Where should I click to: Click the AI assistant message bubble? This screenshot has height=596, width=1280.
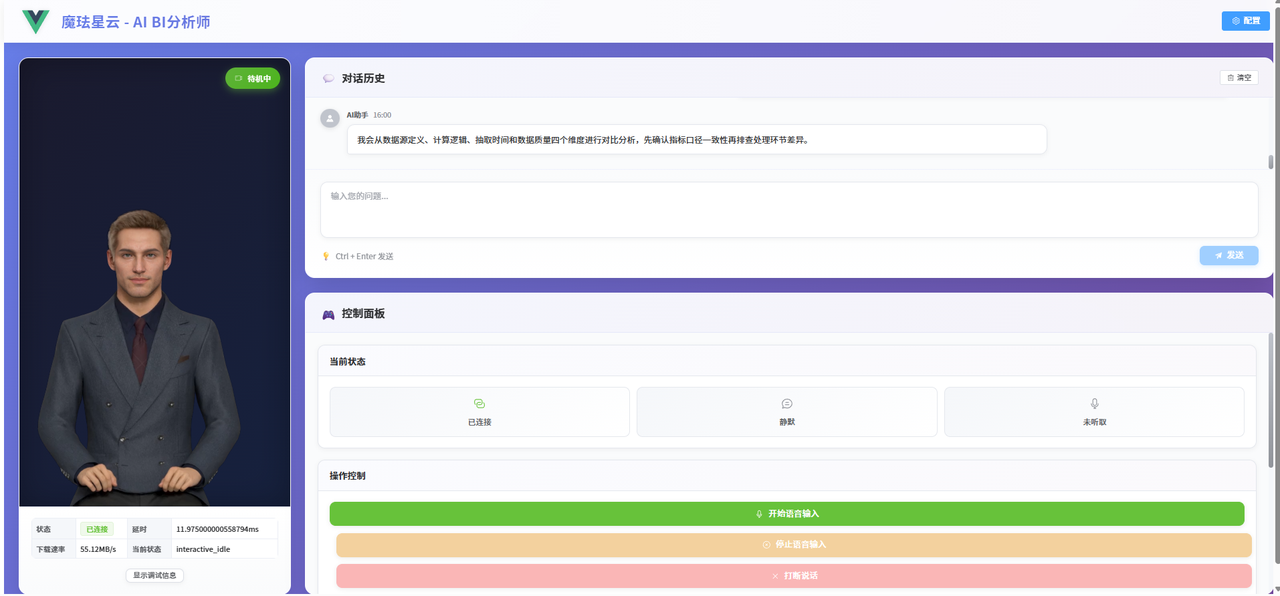point(697,139)
